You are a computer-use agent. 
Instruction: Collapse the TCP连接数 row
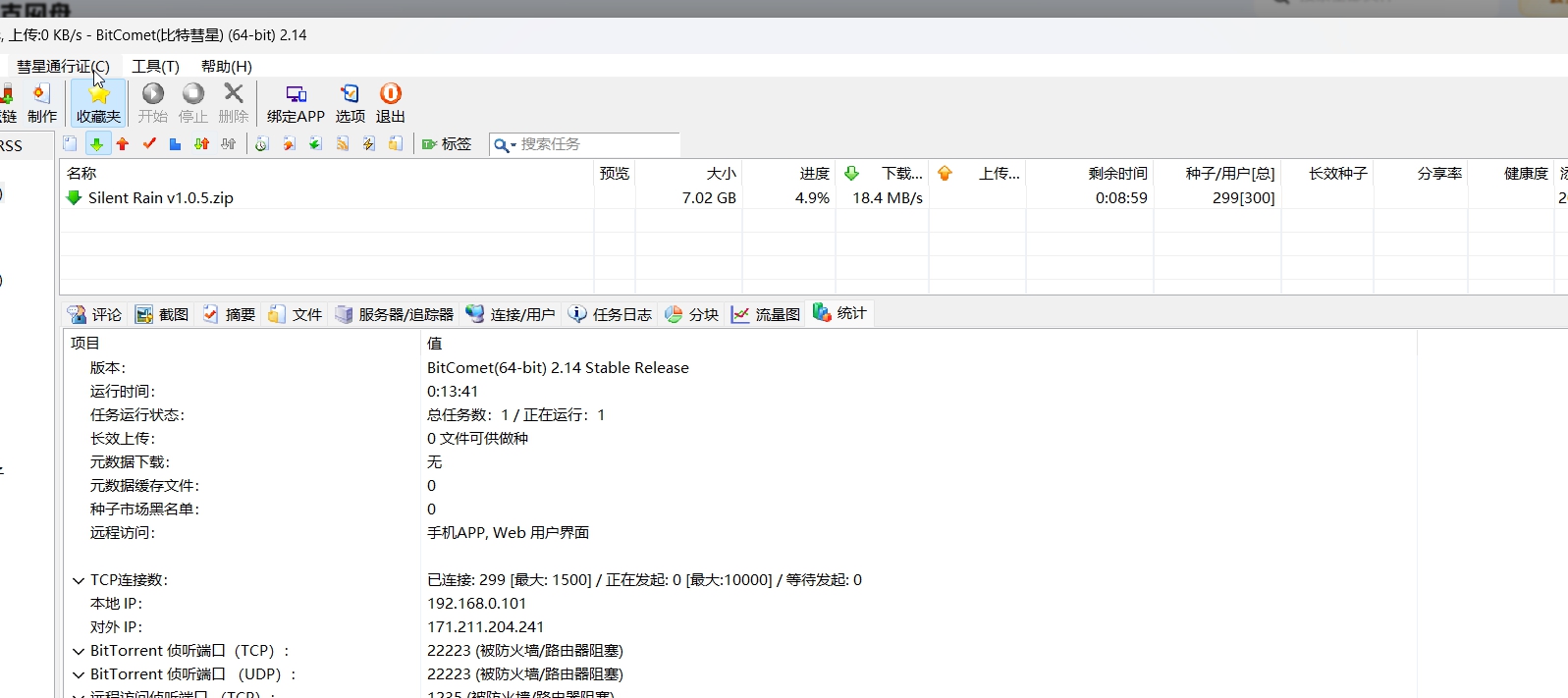pyautogui.click(x=79, y=580)
